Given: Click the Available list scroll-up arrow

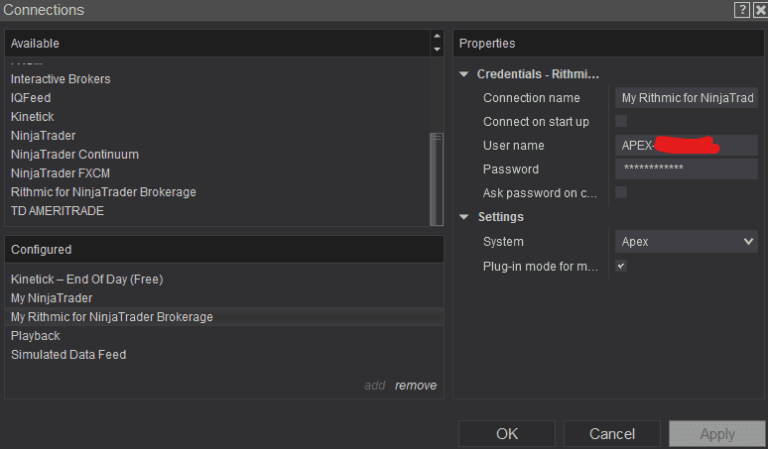Looking at the screenshot, I should [437, 36].
